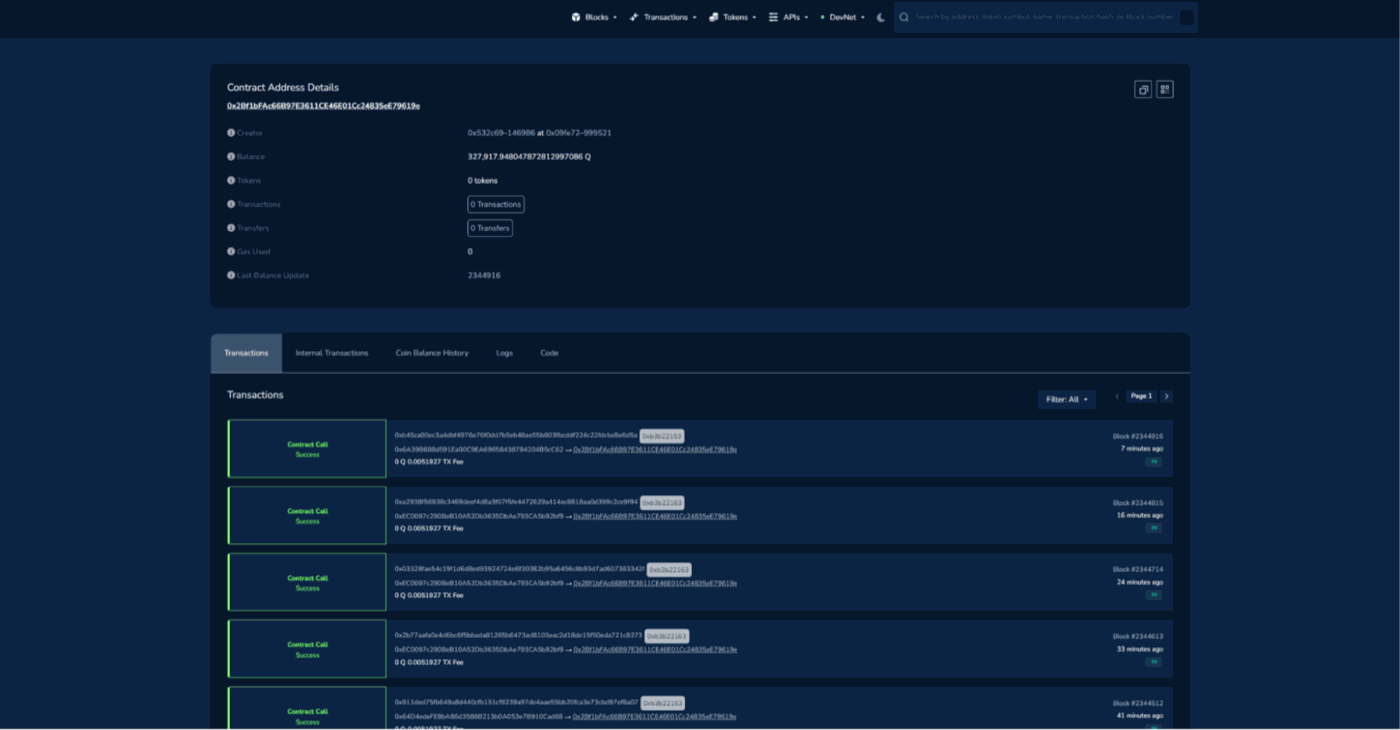Open the APIs dropdown menu

click(789, 17)
